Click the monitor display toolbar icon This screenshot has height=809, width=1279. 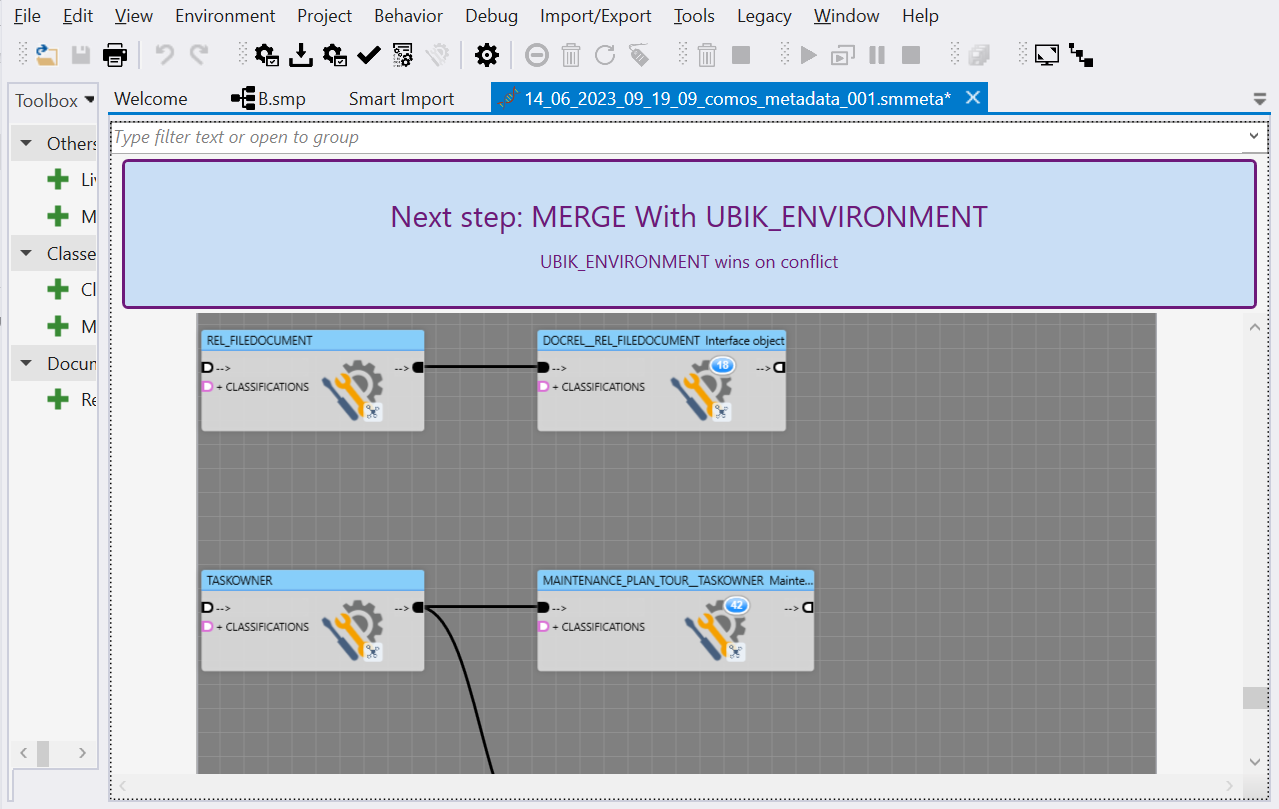coord(1046,55)
